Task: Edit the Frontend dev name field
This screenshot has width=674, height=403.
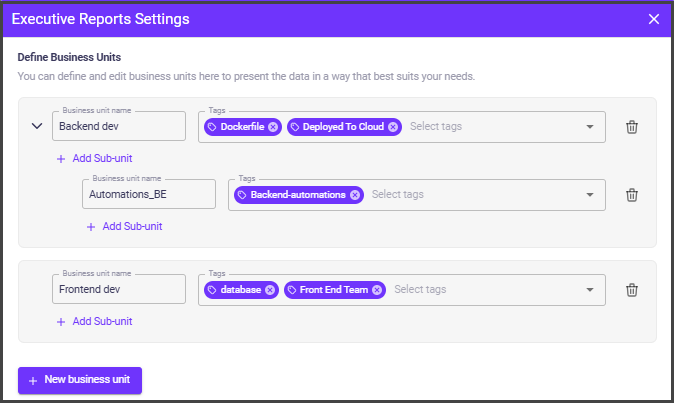Action: tap(118, 290)
